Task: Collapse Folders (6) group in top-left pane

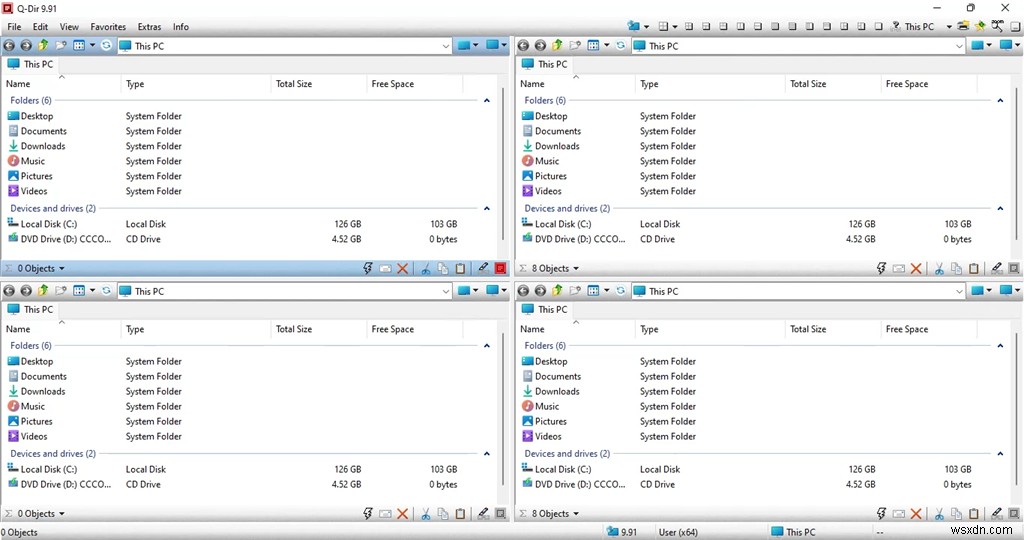Action: tap(487, 101)
